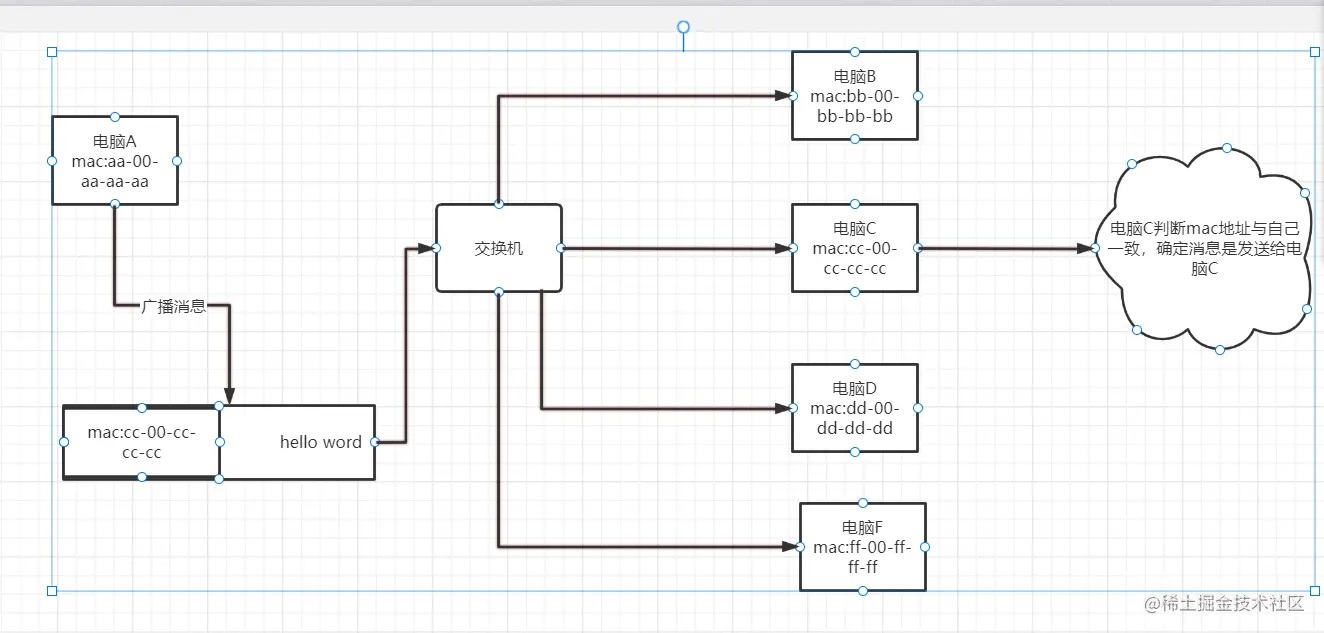Click the right connection point of 交换机
This screenshot has height=633, width=1324.
tap(561, 248)
